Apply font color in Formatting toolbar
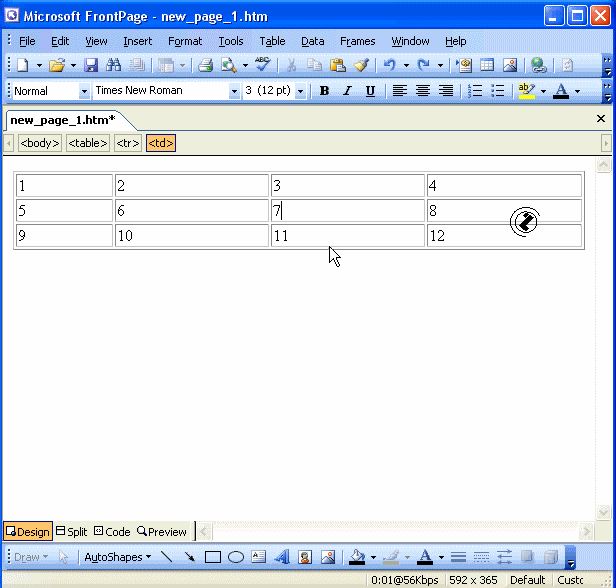This screenshot has width=616, height=588. click(x=561, y=91)
